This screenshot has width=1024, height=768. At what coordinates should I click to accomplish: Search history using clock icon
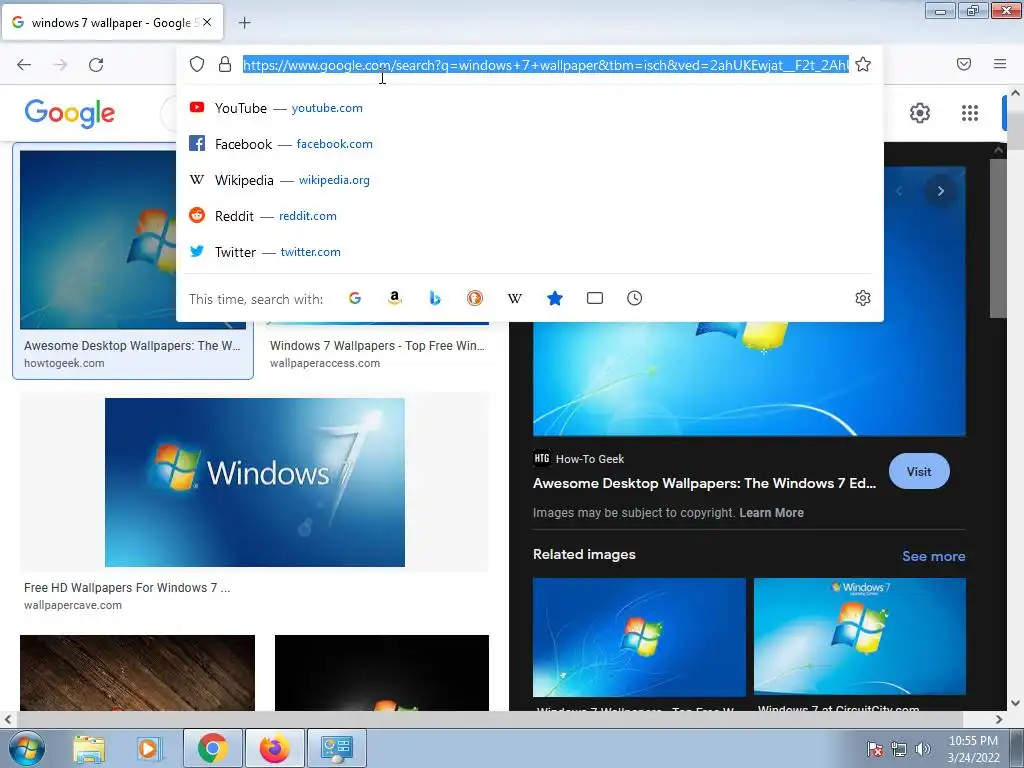(x=634, y=298)
